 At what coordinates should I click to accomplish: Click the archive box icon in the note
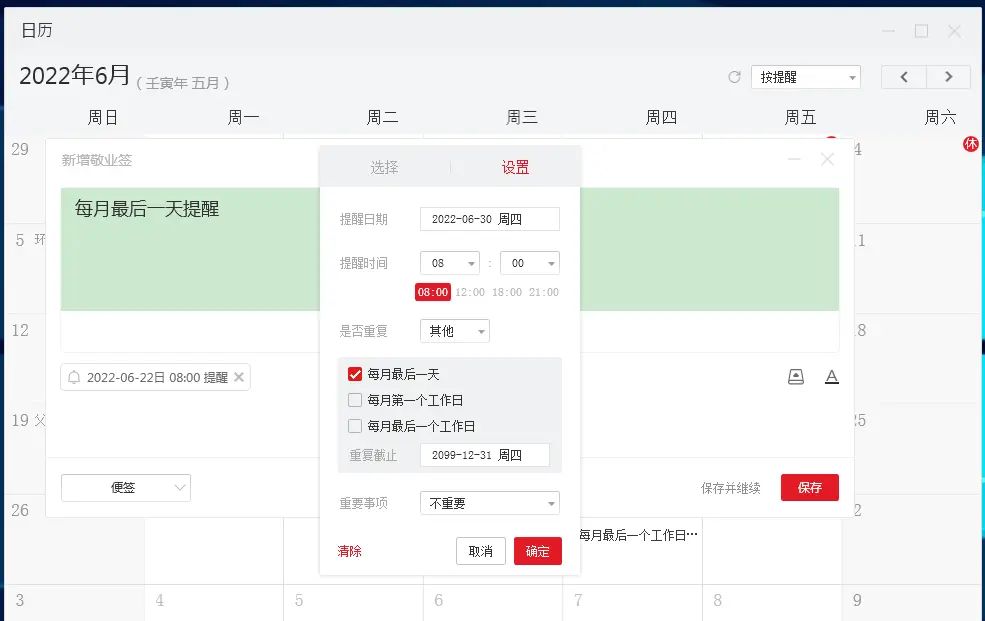pyautogui.click(x=795, y=377)
